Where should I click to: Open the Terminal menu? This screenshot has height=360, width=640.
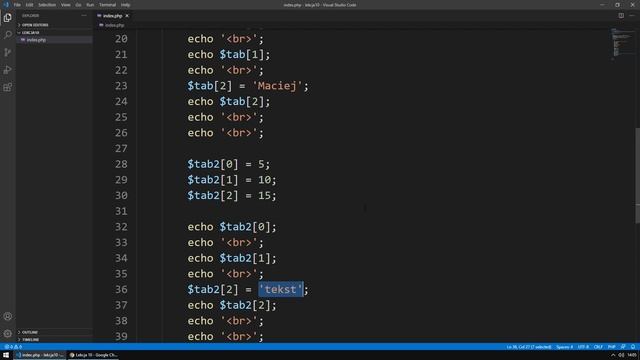pyautogui.click(x=107, y=5)
